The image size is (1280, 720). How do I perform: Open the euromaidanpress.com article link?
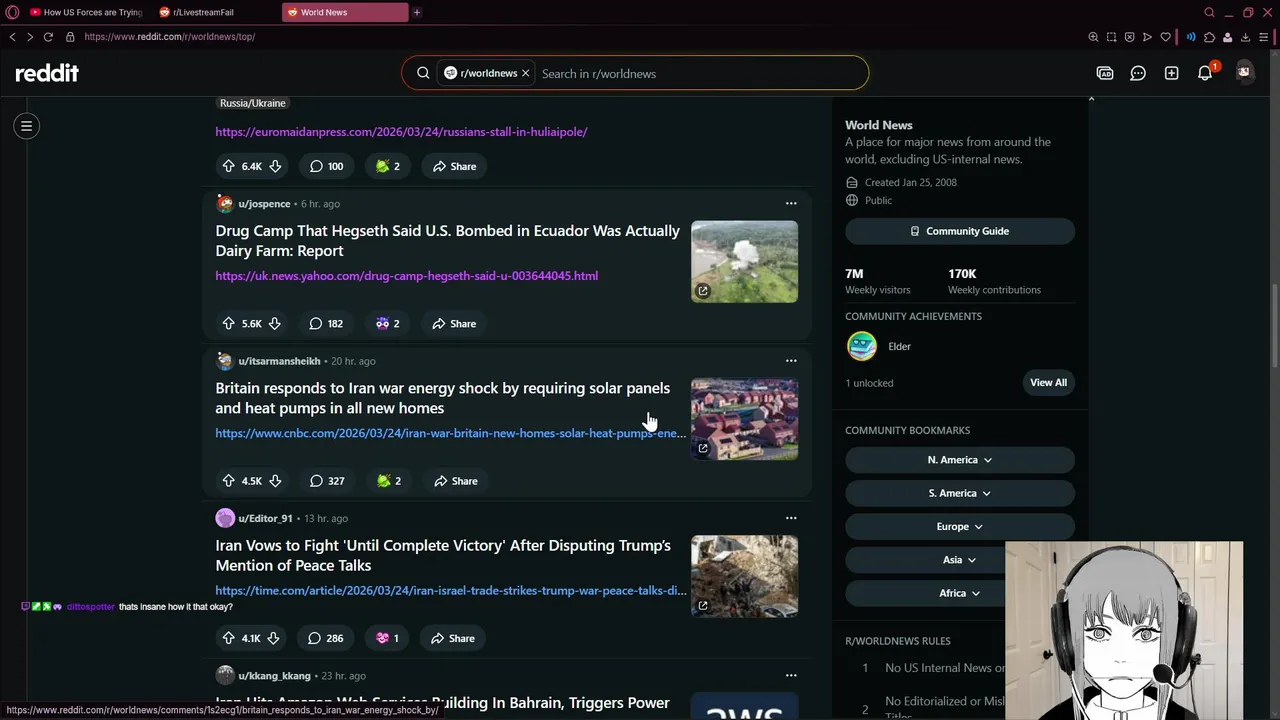tap(401, 132)
